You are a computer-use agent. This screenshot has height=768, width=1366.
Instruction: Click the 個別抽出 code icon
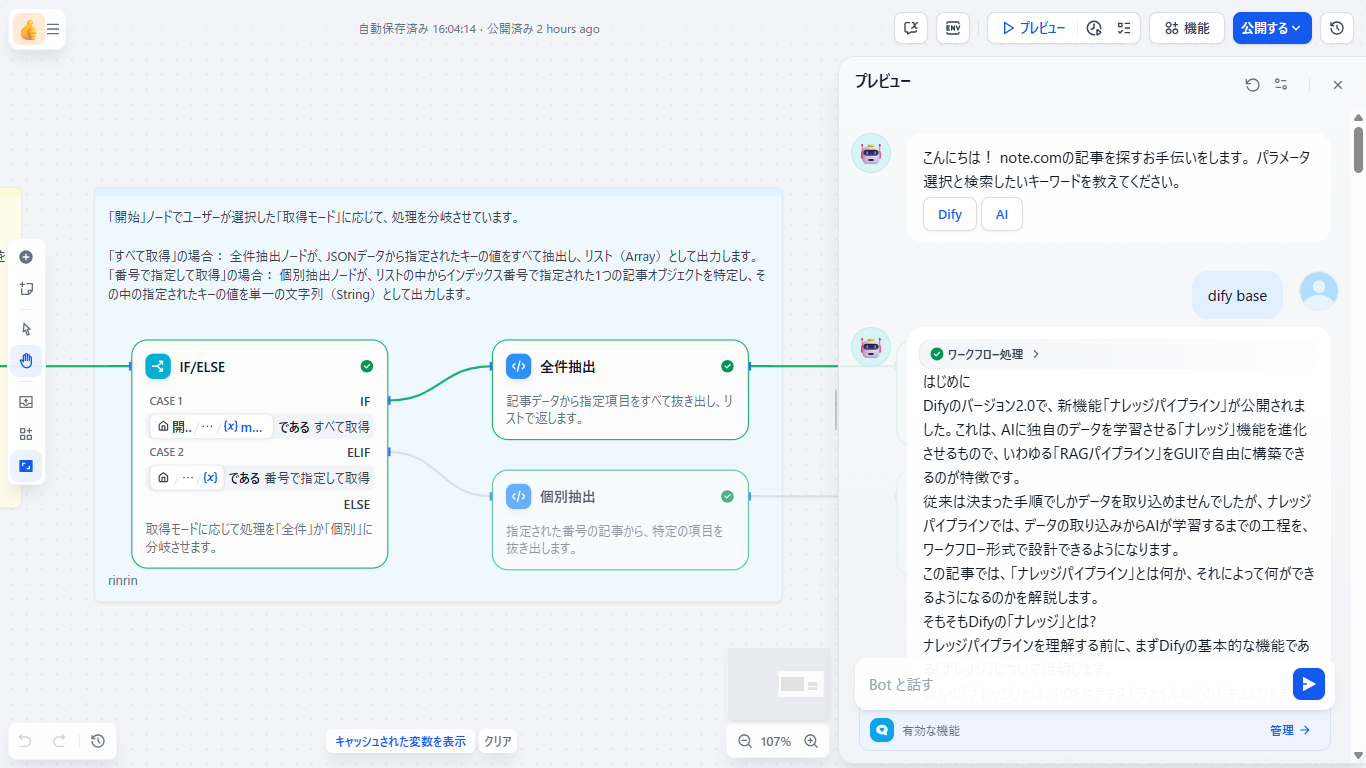point(519,496)
